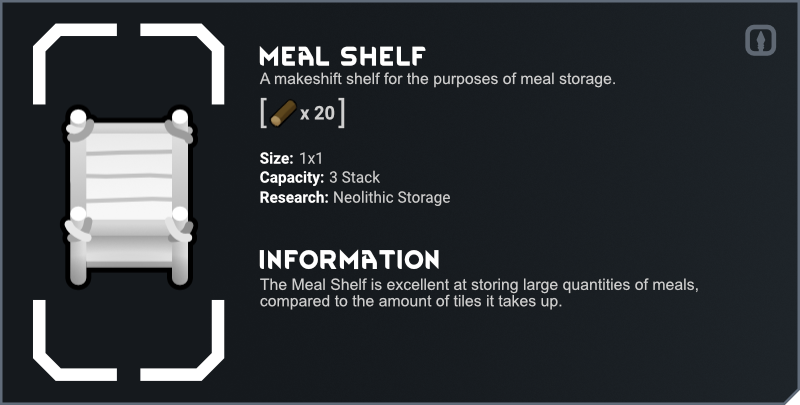This screenshot has width=800, height=405.
Task: Click the opening square bracket before the wood icon
Action: pos(264,113)
